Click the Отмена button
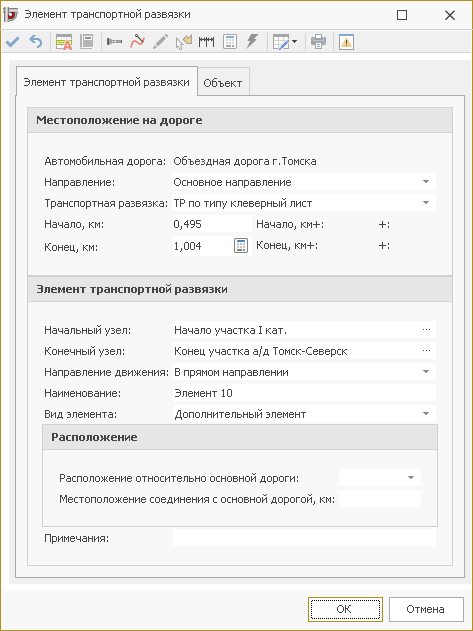This screenshot has width=473, height=631. (x=426, y=609)
